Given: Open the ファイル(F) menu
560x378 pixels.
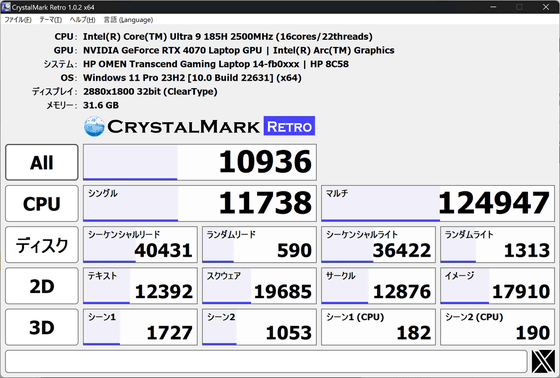Looking at the screenshot, I should pyautogui.click(x=18, y=20).
